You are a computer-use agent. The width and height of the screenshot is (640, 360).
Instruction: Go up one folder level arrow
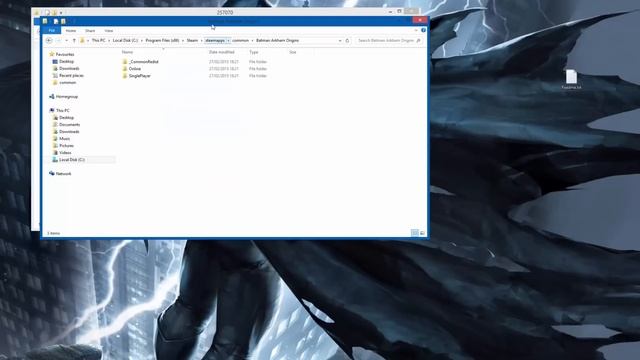click(x=74, y=40)
